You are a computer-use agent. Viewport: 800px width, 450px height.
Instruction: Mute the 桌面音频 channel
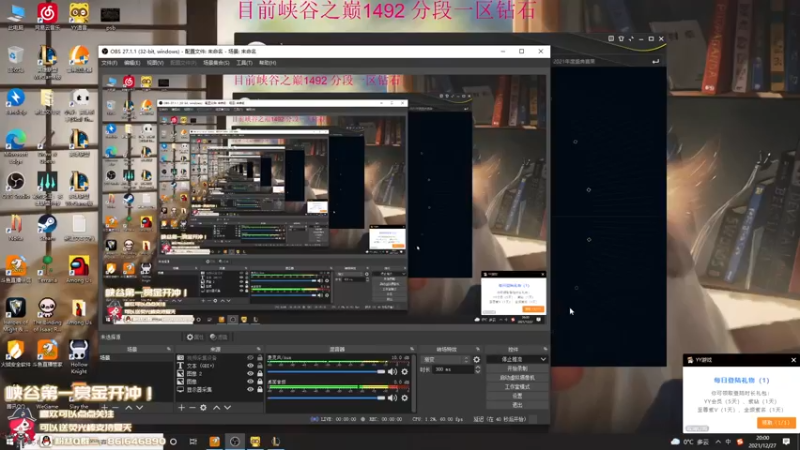point(392,397)
